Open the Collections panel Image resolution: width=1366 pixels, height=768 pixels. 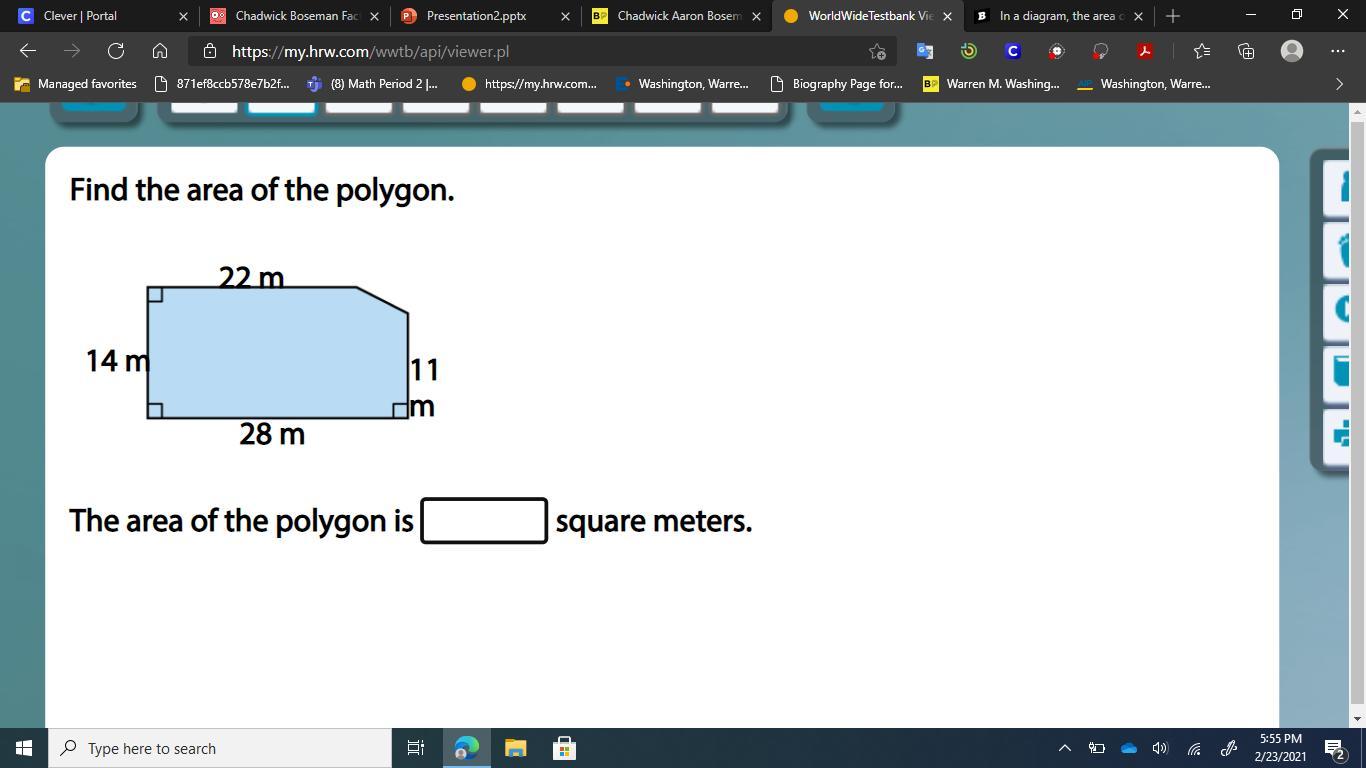coord(1246,51)
